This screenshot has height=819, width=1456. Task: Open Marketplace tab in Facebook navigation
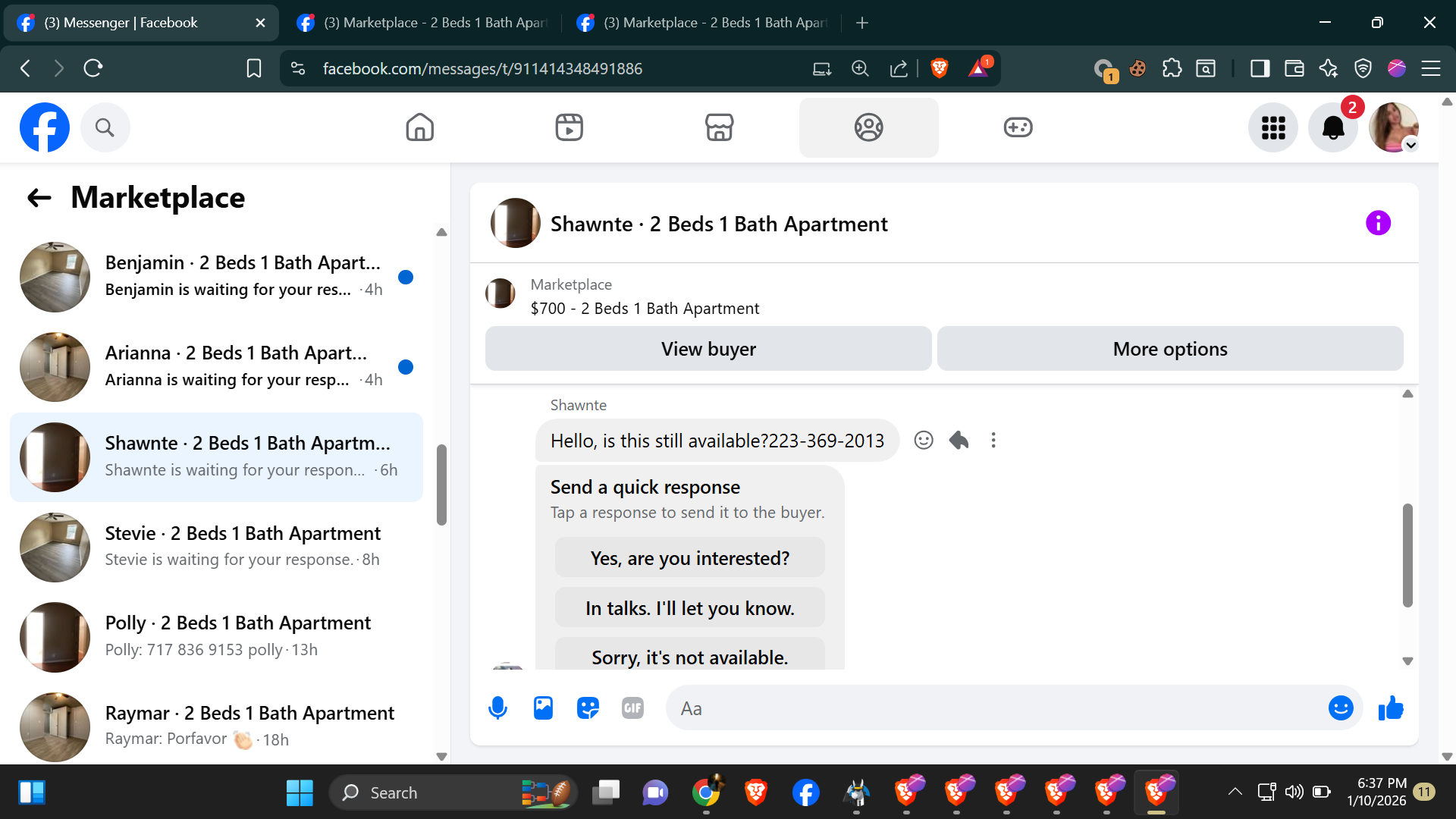(719, 127)
